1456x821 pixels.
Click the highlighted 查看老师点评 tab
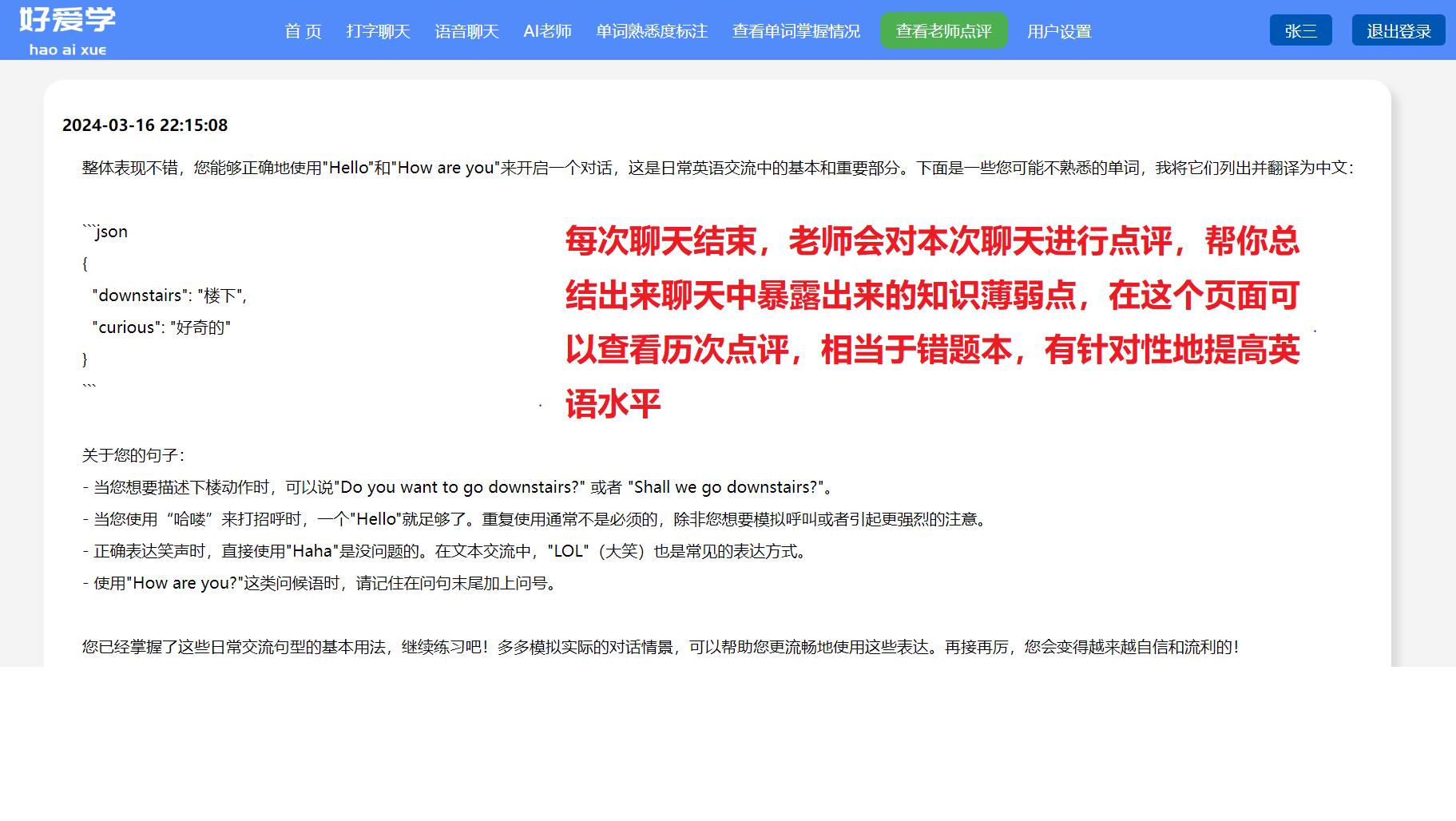[x=944, y=30]
